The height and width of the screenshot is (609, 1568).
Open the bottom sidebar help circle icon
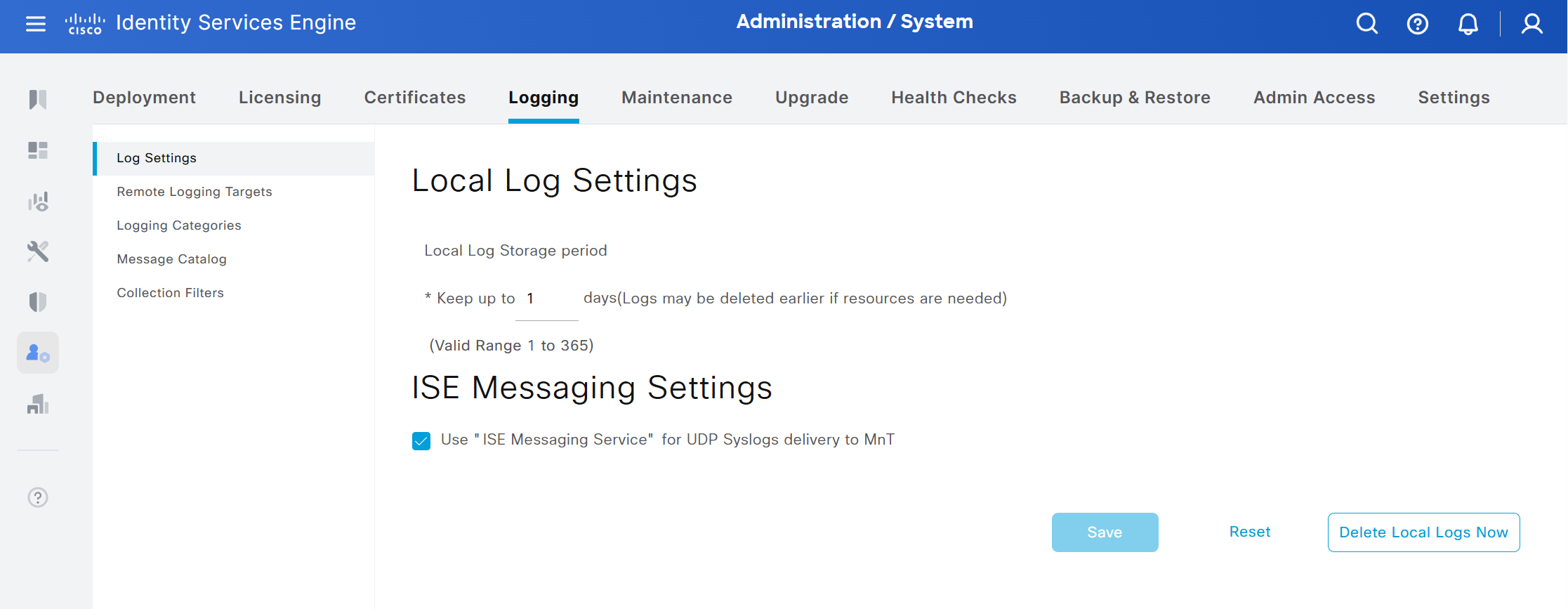[x=38, y=497]
